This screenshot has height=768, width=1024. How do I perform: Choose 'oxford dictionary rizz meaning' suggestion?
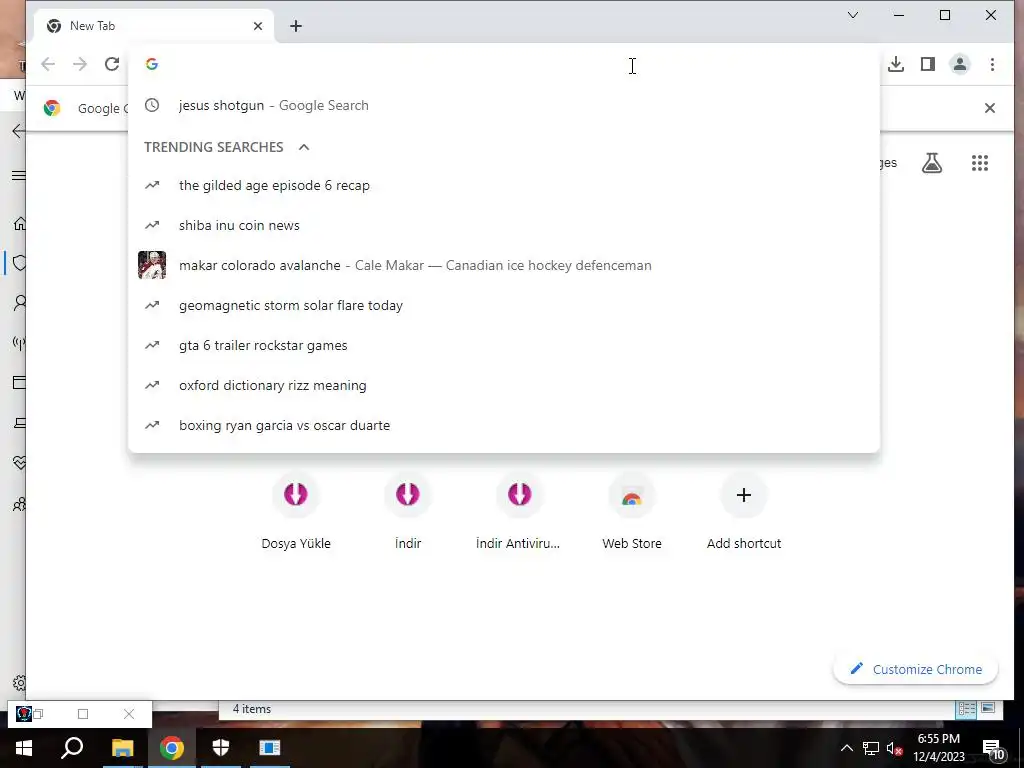(x=504, y=385)
